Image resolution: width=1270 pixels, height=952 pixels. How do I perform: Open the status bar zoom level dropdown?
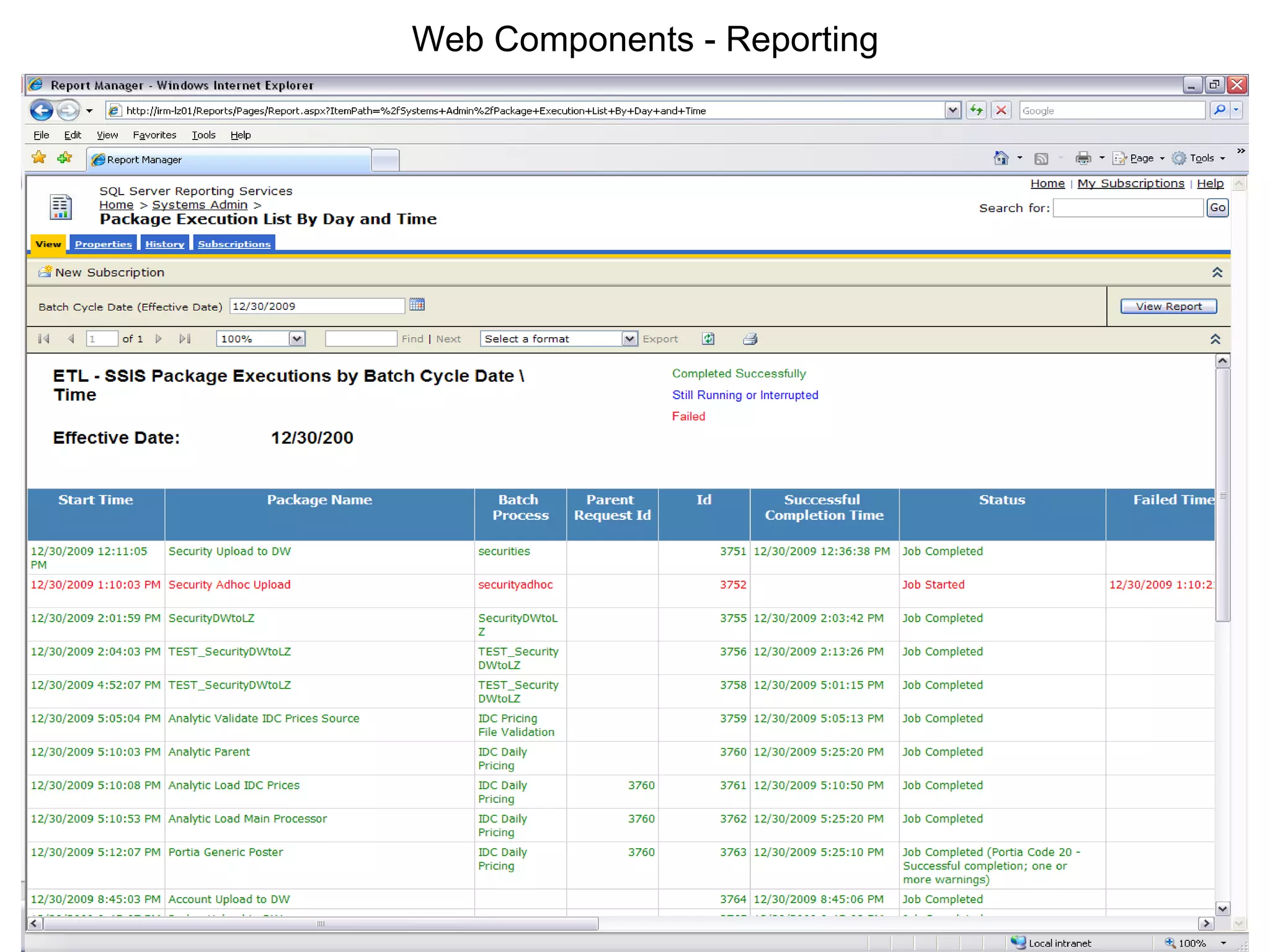(1223, 943)
